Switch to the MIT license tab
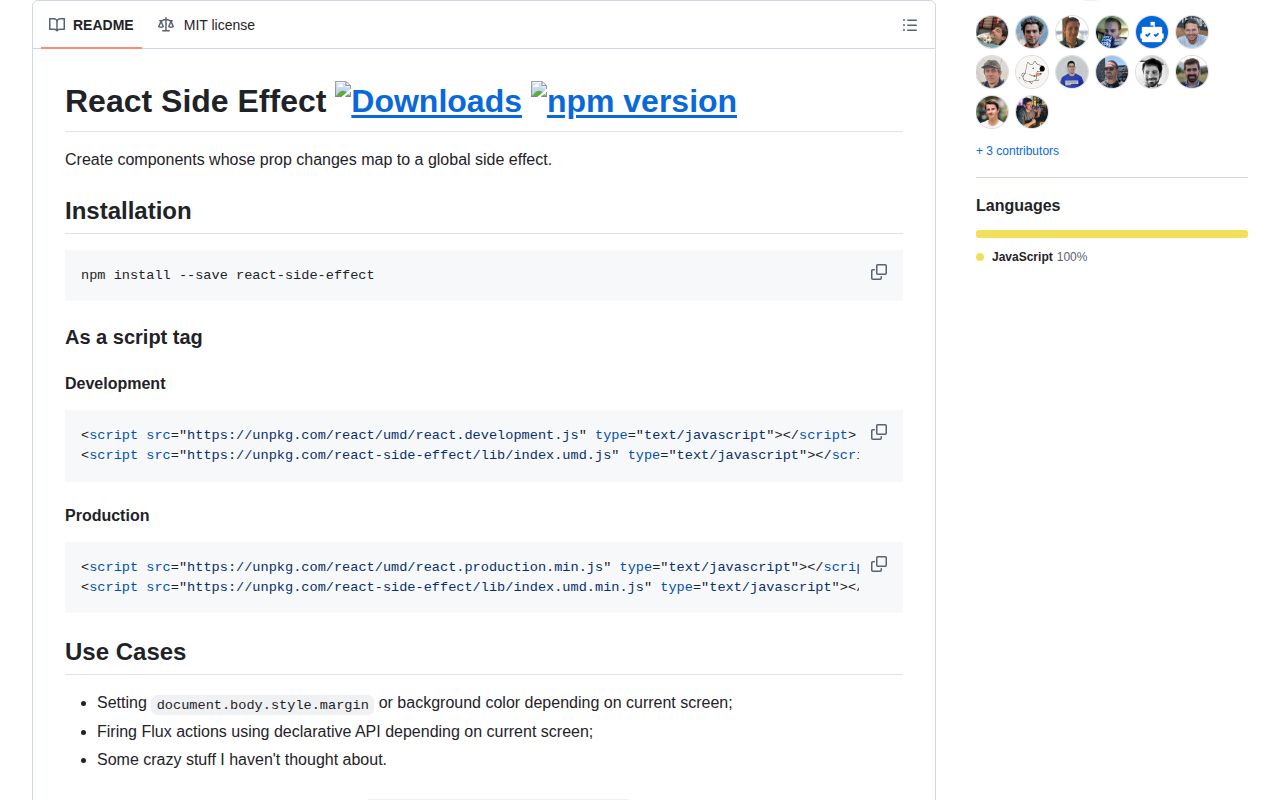This screenshot has width=1280, height=800. tap(206, 25)
